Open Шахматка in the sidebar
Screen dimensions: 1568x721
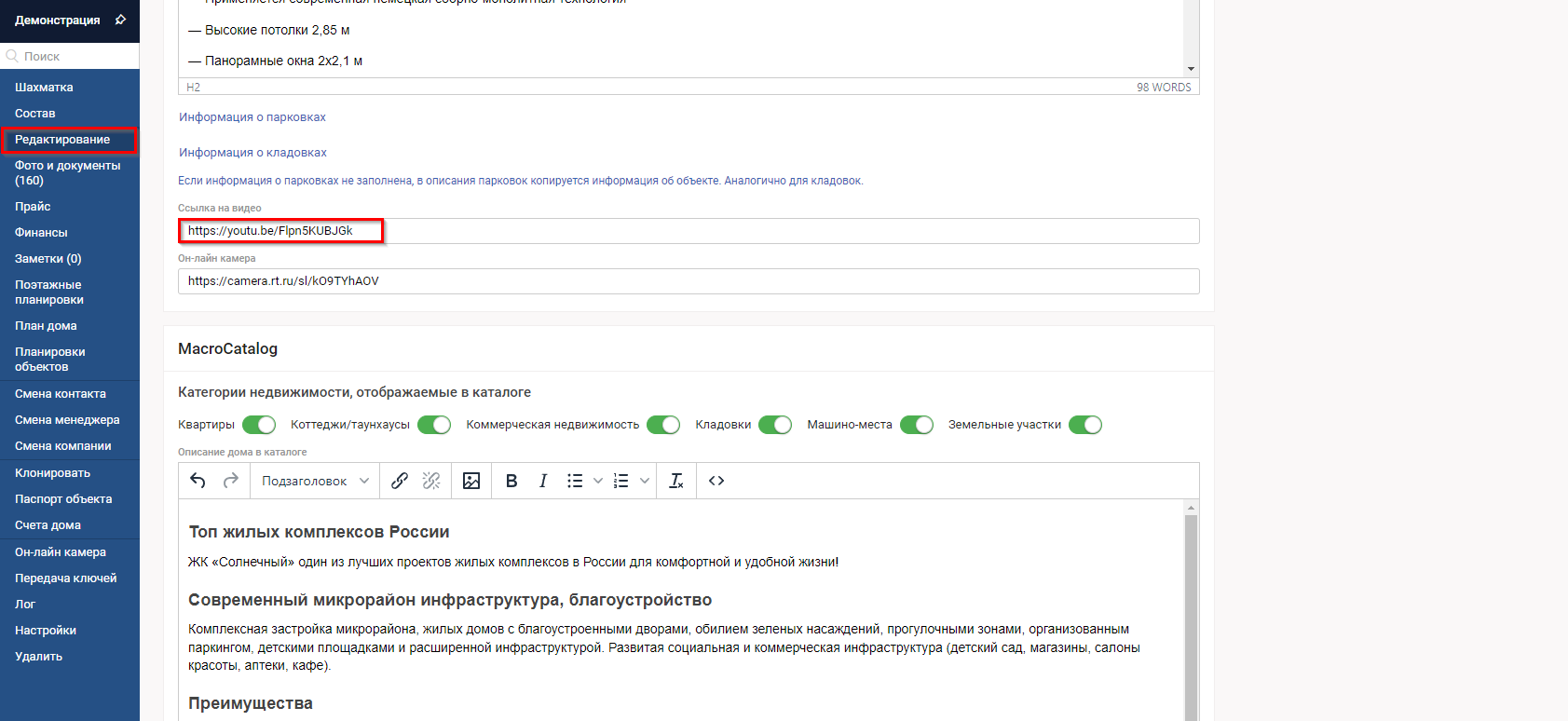pyautogui.click(x=44, y=88)
